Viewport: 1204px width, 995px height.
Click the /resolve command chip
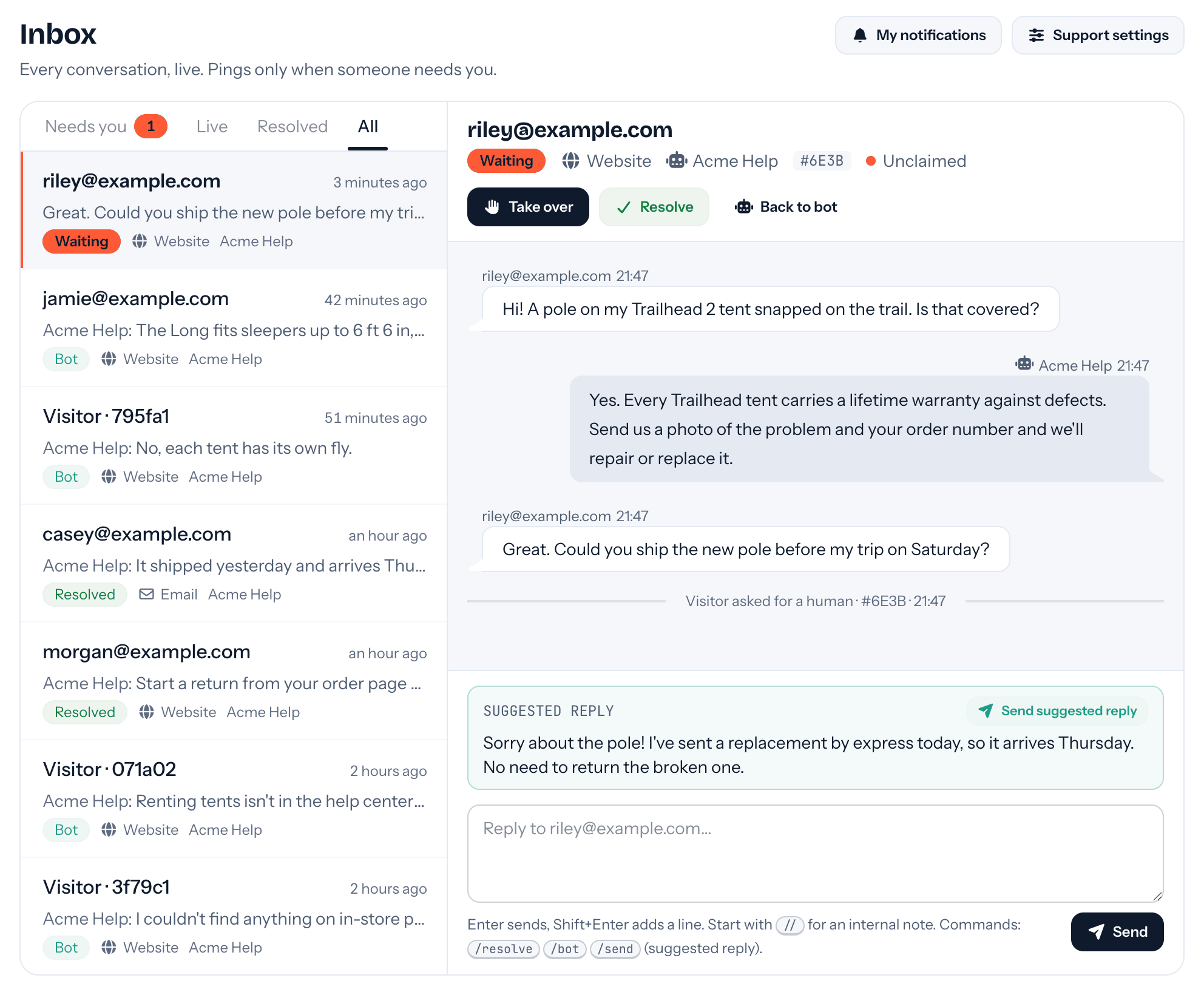[x=504, y=949]
